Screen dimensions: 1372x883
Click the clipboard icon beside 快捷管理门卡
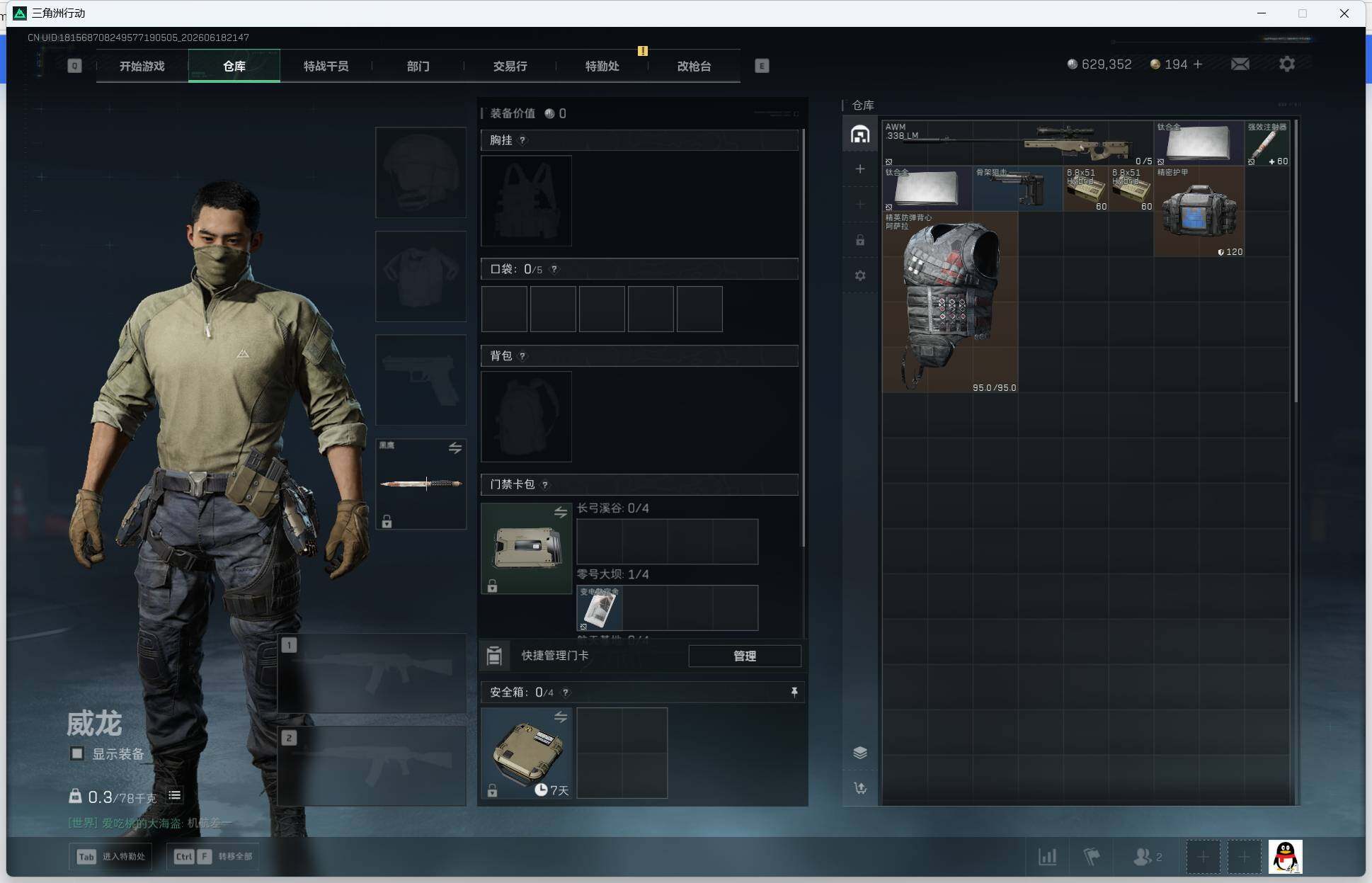point(494,656)
